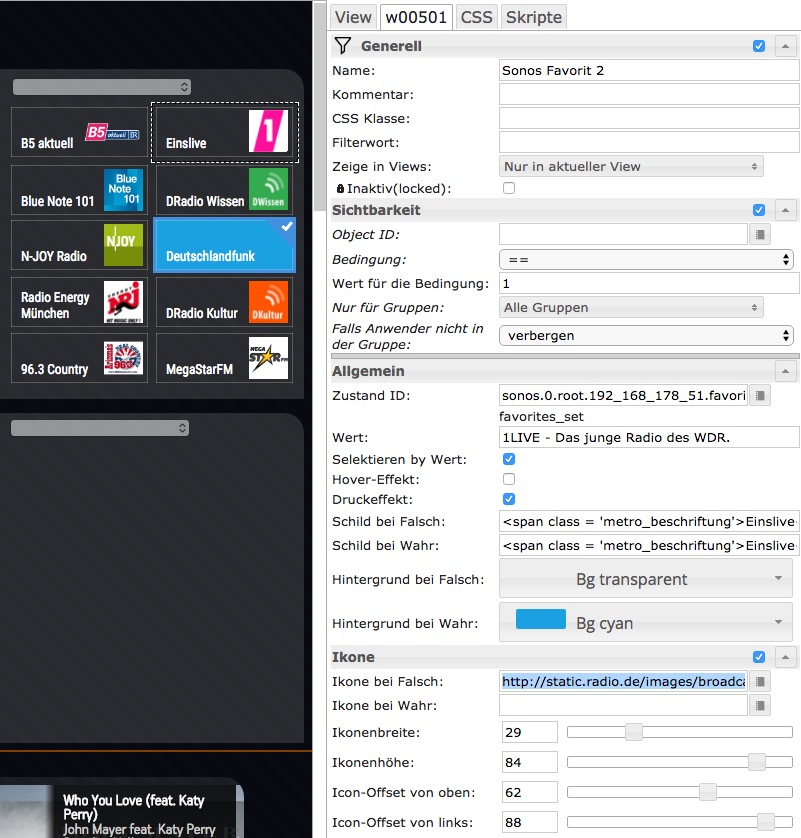
Task: Click the Ikonenbreite slider handle
Action: 633,732
